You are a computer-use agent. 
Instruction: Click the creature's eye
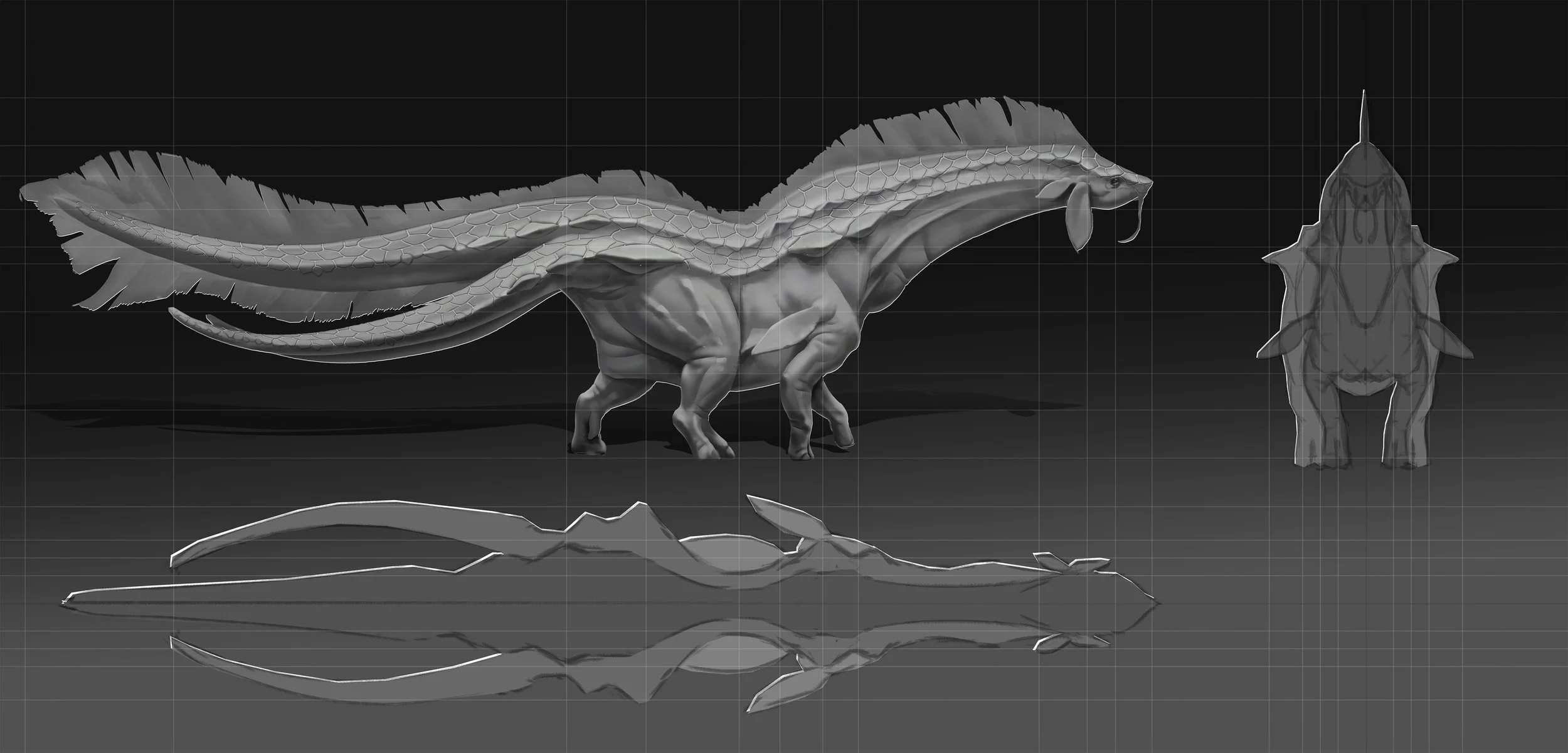point(1115,183)
